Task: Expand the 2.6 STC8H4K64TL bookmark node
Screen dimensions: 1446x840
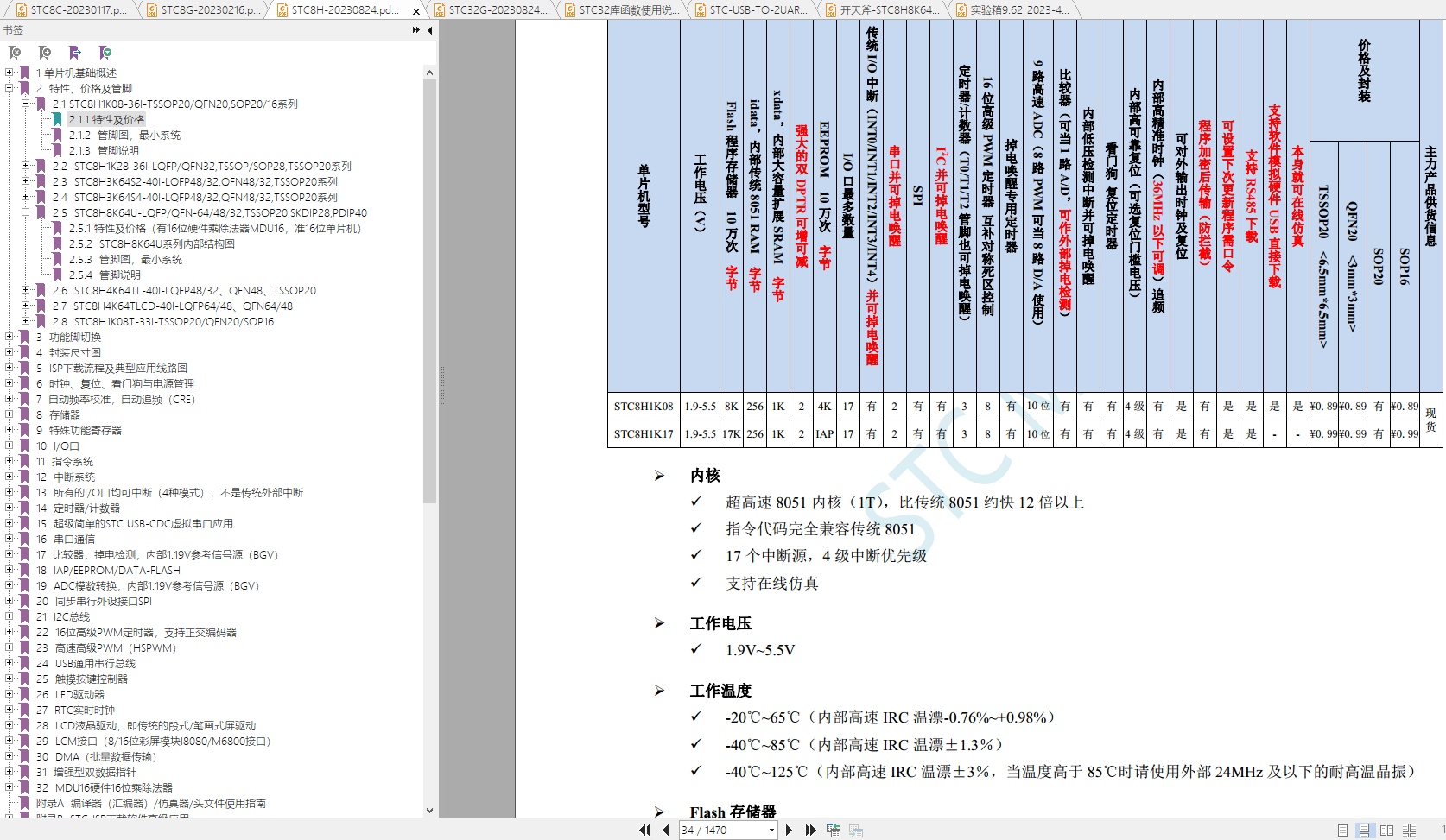Action: point(26,290)
